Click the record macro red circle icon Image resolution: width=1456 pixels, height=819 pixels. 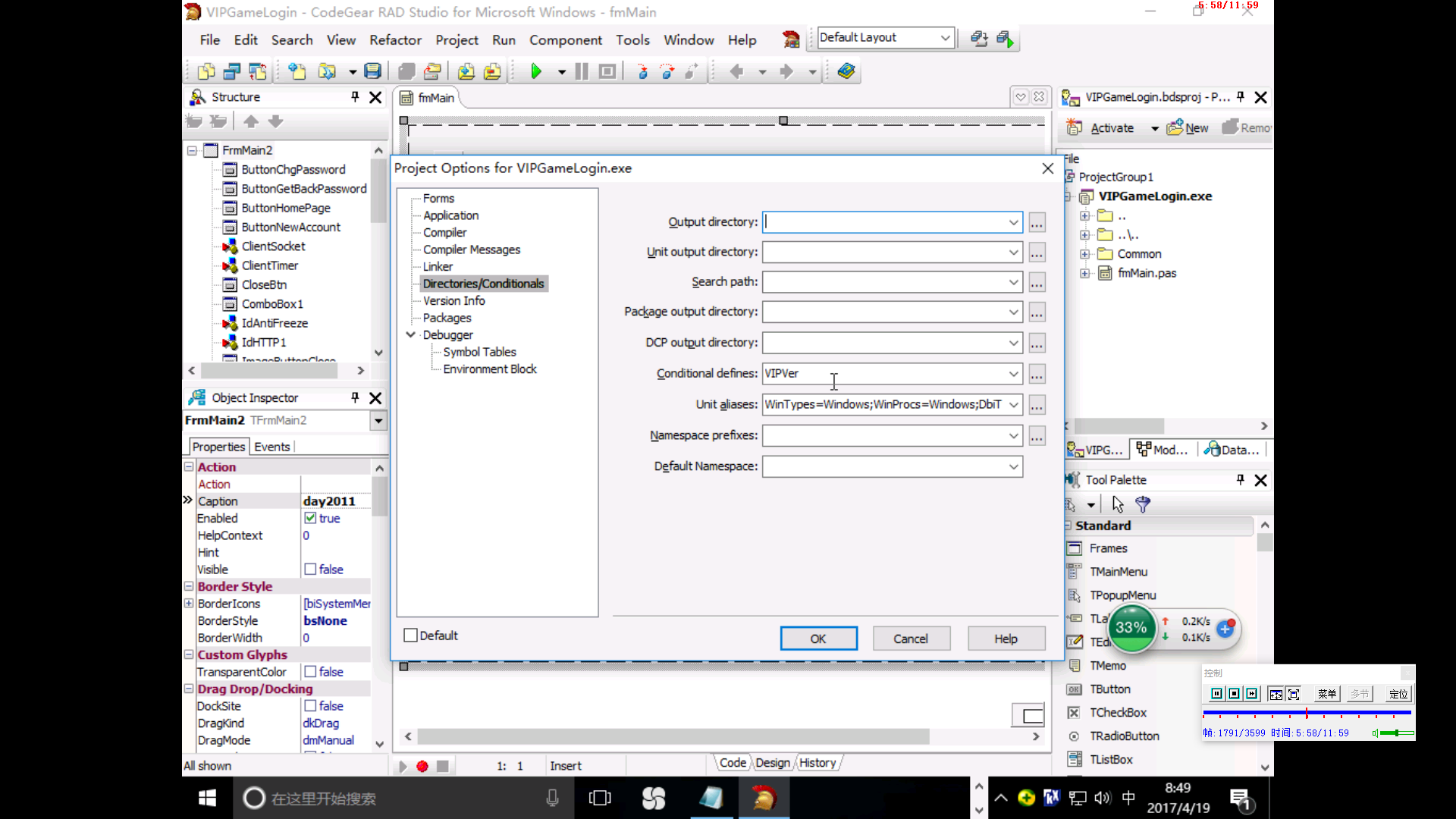point(422,767)
